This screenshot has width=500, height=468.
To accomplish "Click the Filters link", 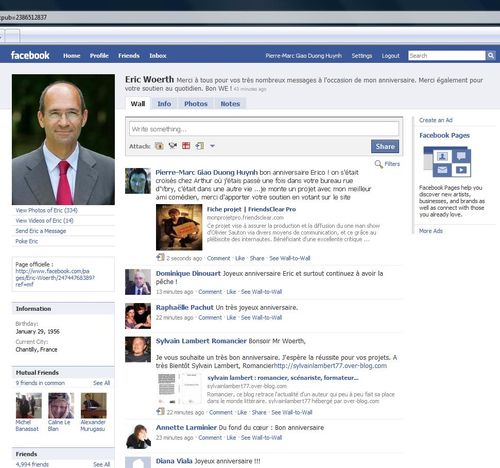I will 392,164.
